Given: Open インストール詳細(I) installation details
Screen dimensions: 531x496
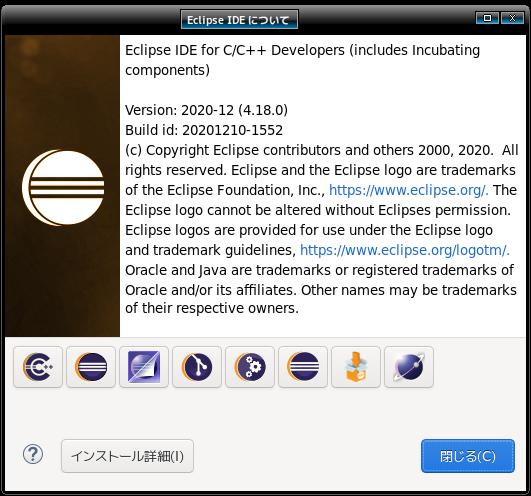Looking at the screenshot, I should coord(127,456).
